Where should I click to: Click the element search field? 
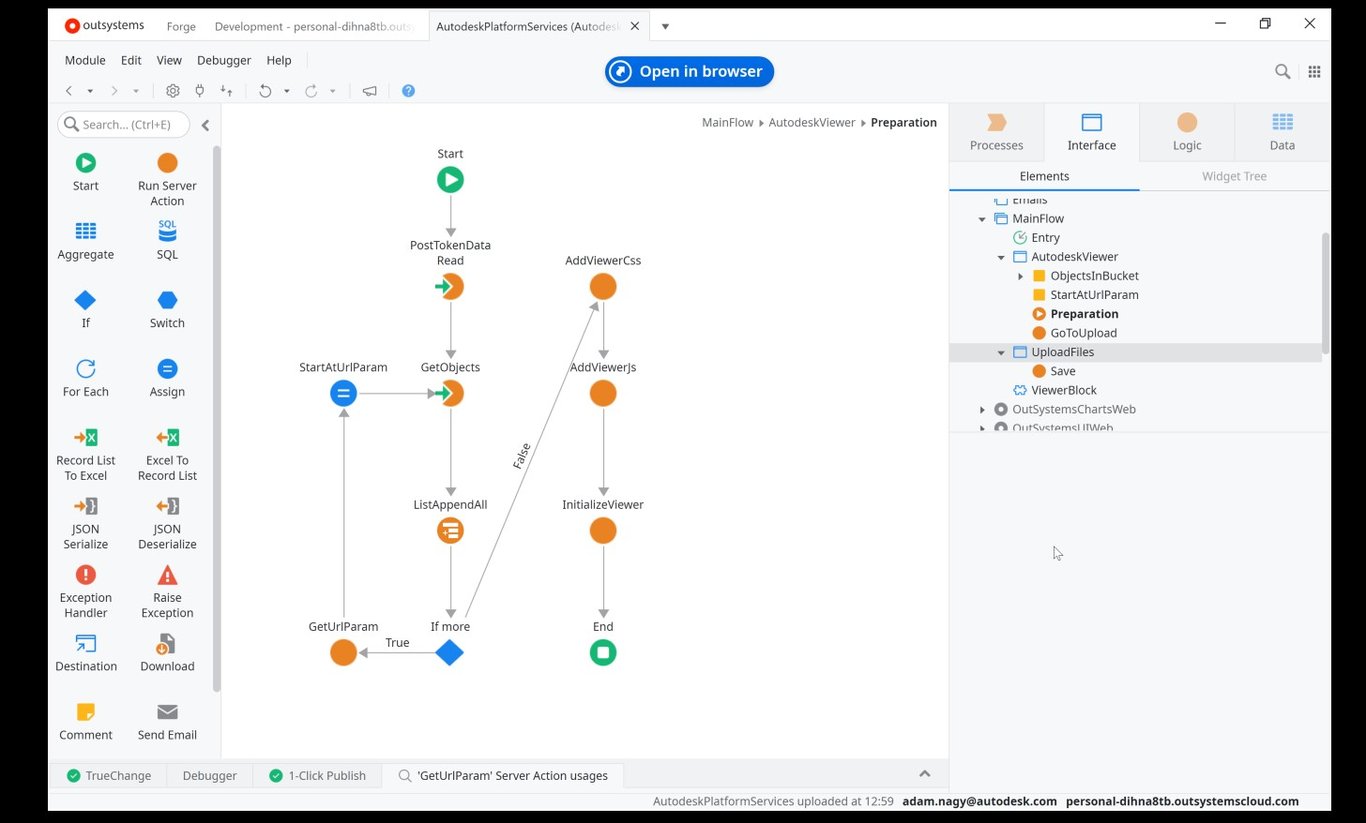pyautogui.click(x=123, y=124)
